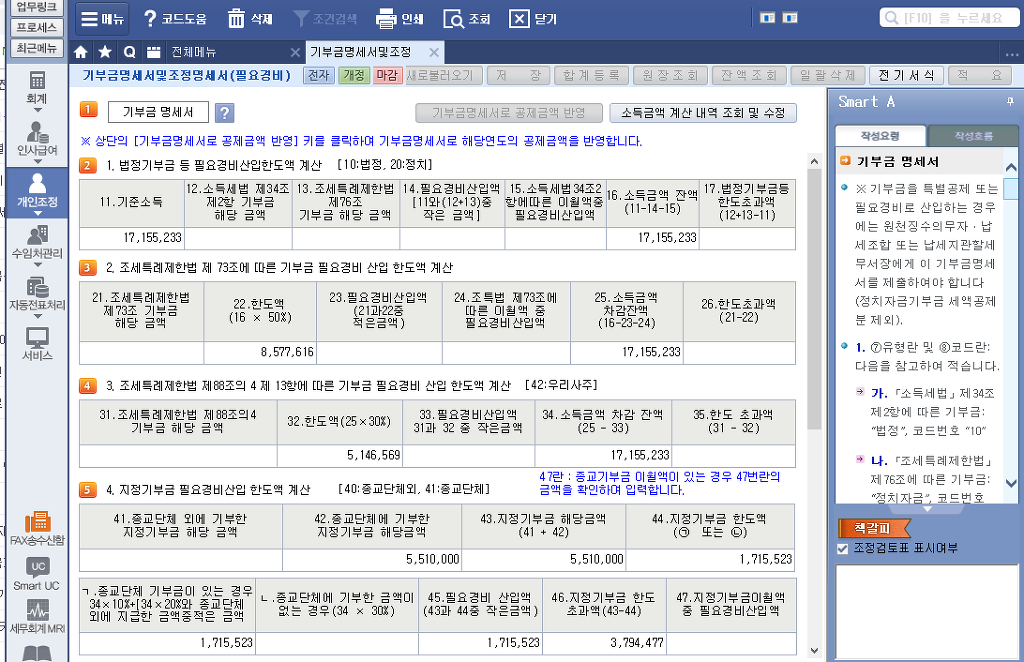Open the favorites star icon
Screen dimensions: 1024x662
104,52
